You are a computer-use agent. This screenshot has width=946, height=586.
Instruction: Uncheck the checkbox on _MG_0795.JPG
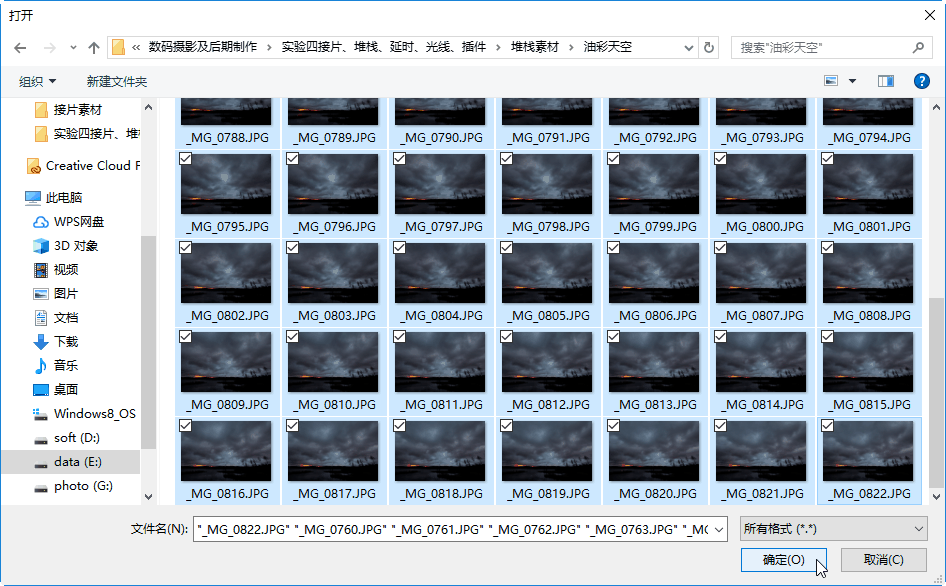coord(185,159)
